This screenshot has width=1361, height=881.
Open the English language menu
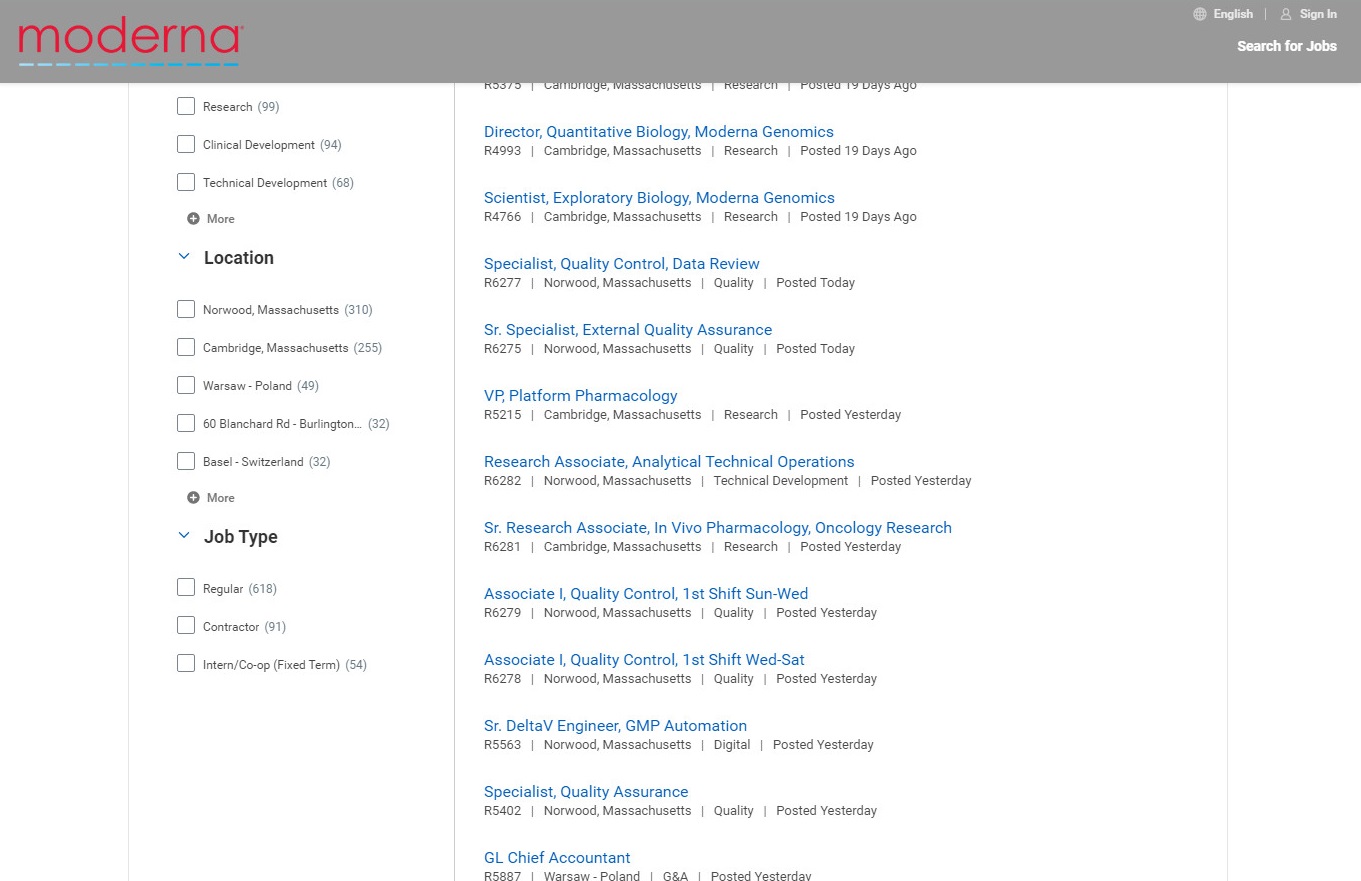pyautogui.click(x=1233, y=14)
